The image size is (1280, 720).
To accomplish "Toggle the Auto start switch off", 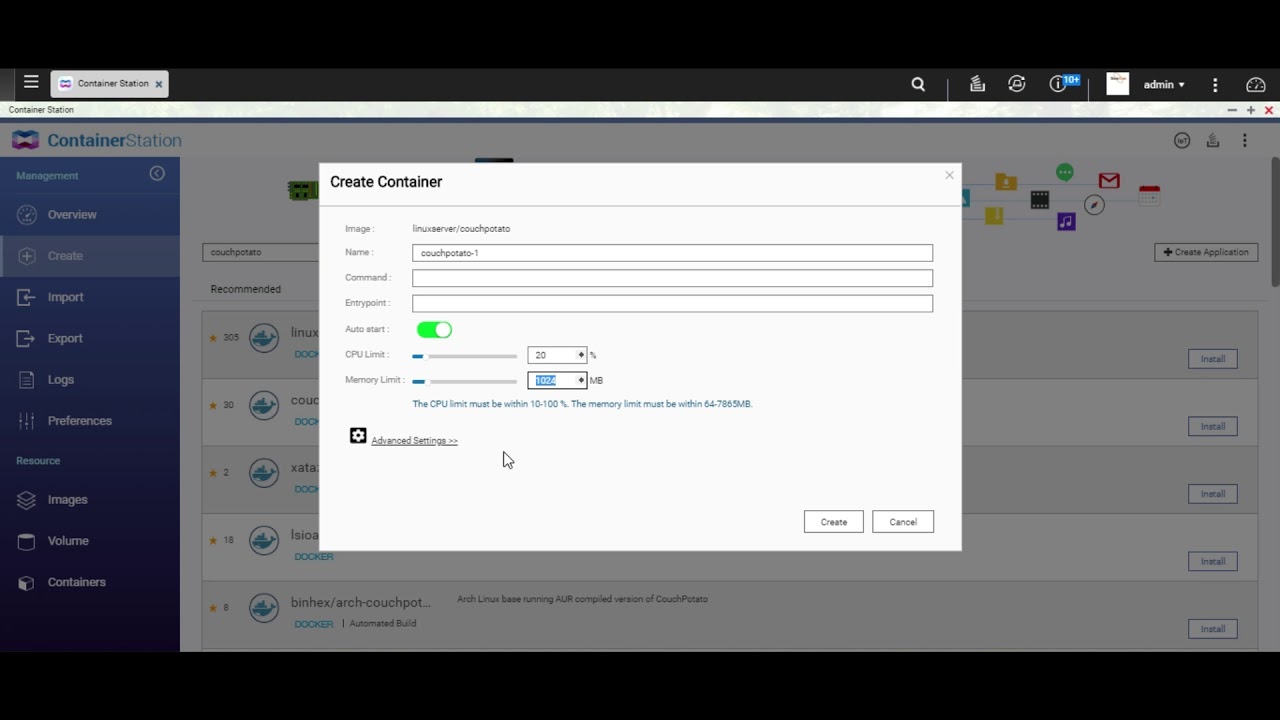I will point(434,330).
